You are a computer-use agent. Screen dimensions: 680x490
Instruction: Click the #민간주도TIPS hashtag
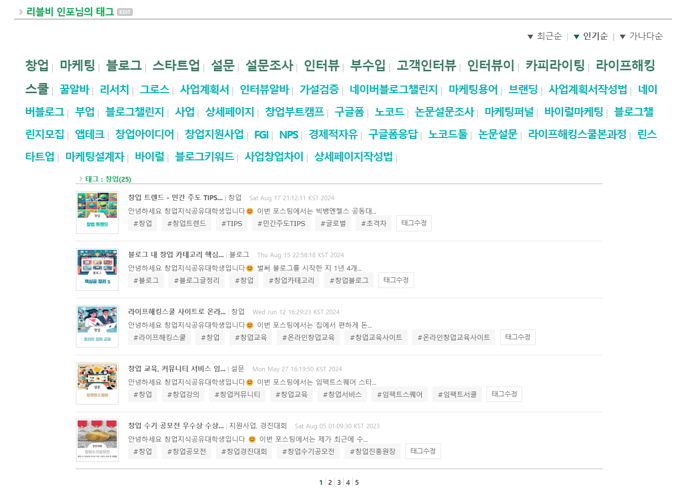(x=281, y=224)
